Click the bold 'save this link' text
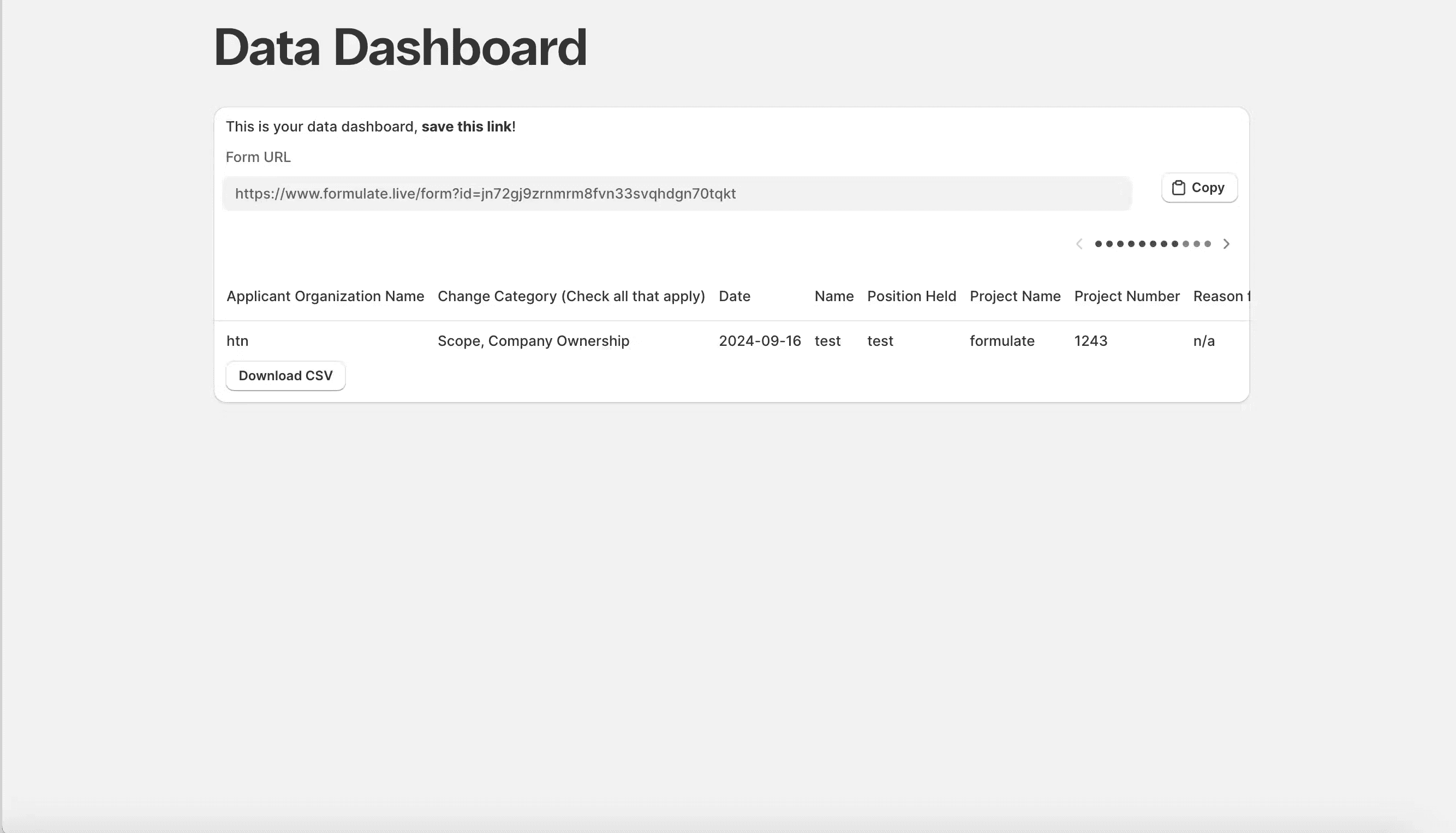The image size is (1456, 833). pos(467,127)
